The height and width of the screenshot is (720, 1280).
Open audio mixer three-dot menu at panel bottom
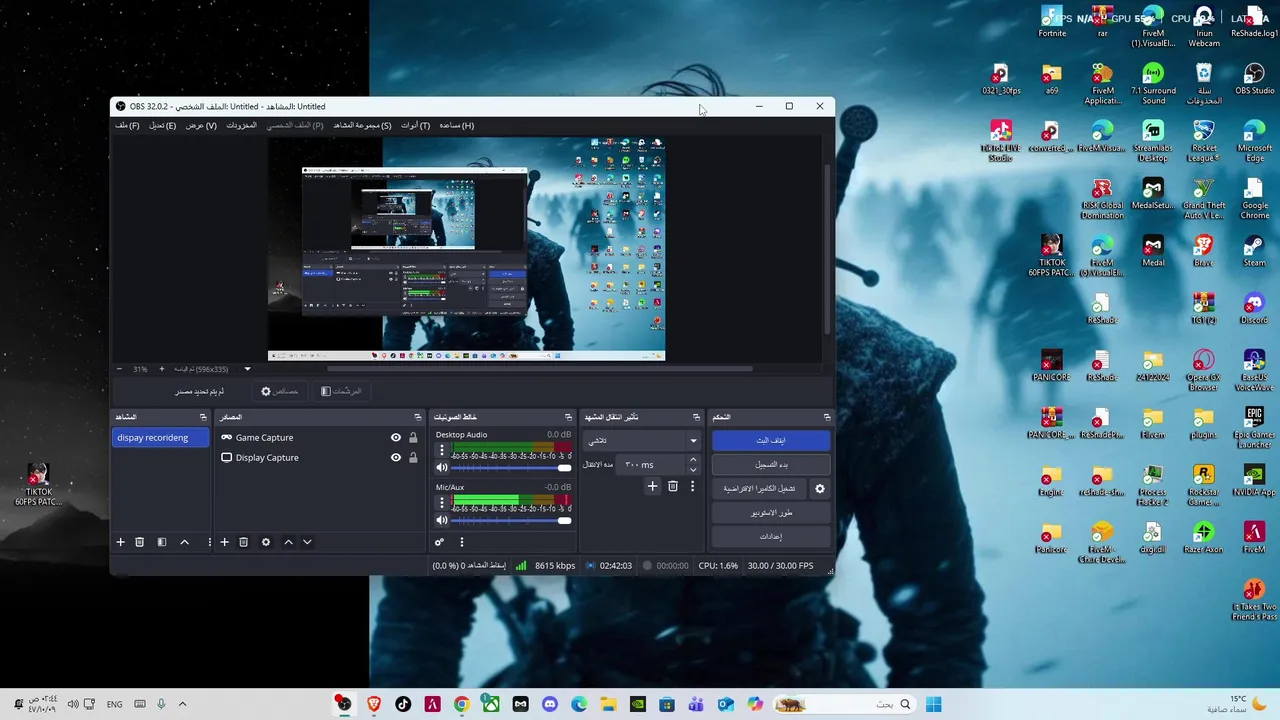tap(461, 542)
